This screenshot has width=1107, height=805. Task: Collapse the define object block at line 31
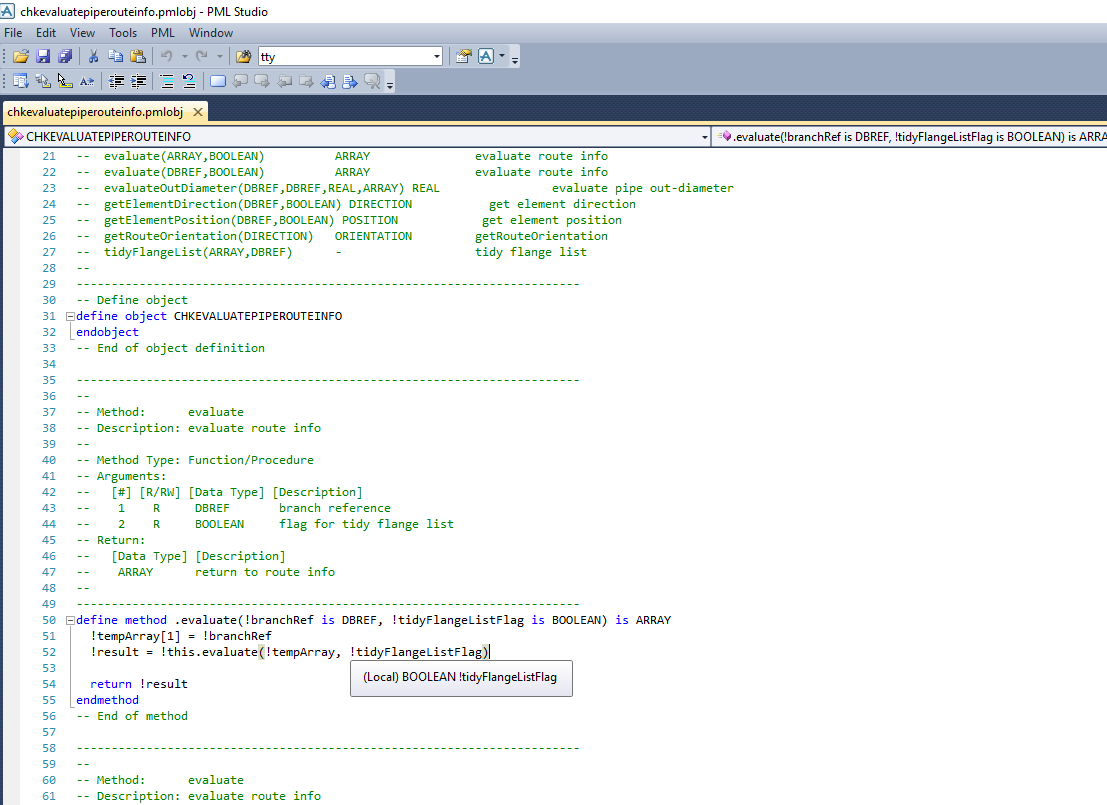pos(71,316)
